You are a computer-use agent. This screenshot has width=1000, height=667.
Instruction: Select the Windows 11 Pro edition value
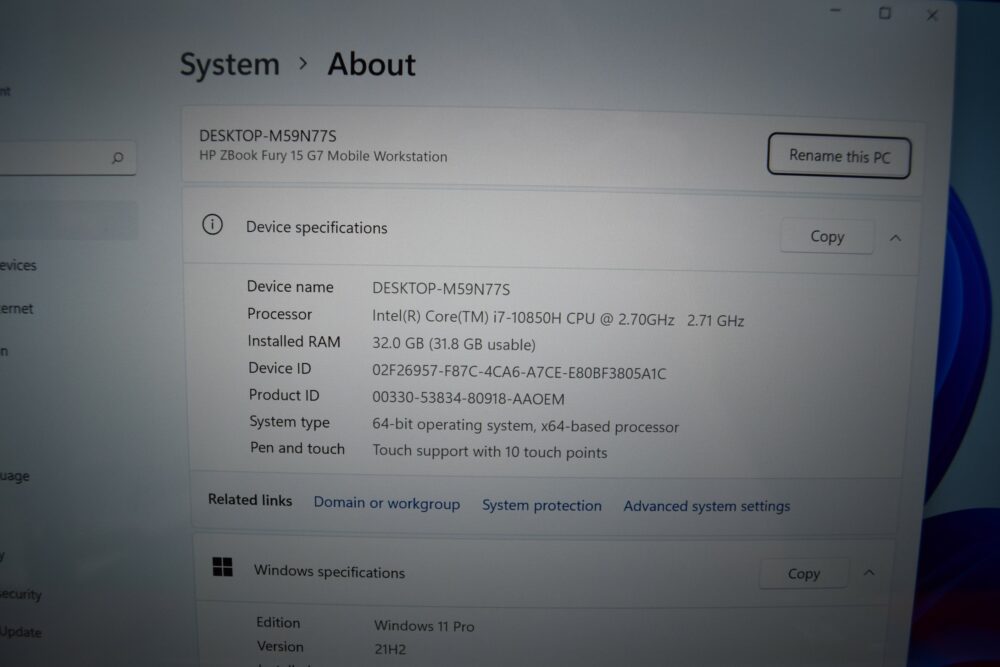(424, 626)
